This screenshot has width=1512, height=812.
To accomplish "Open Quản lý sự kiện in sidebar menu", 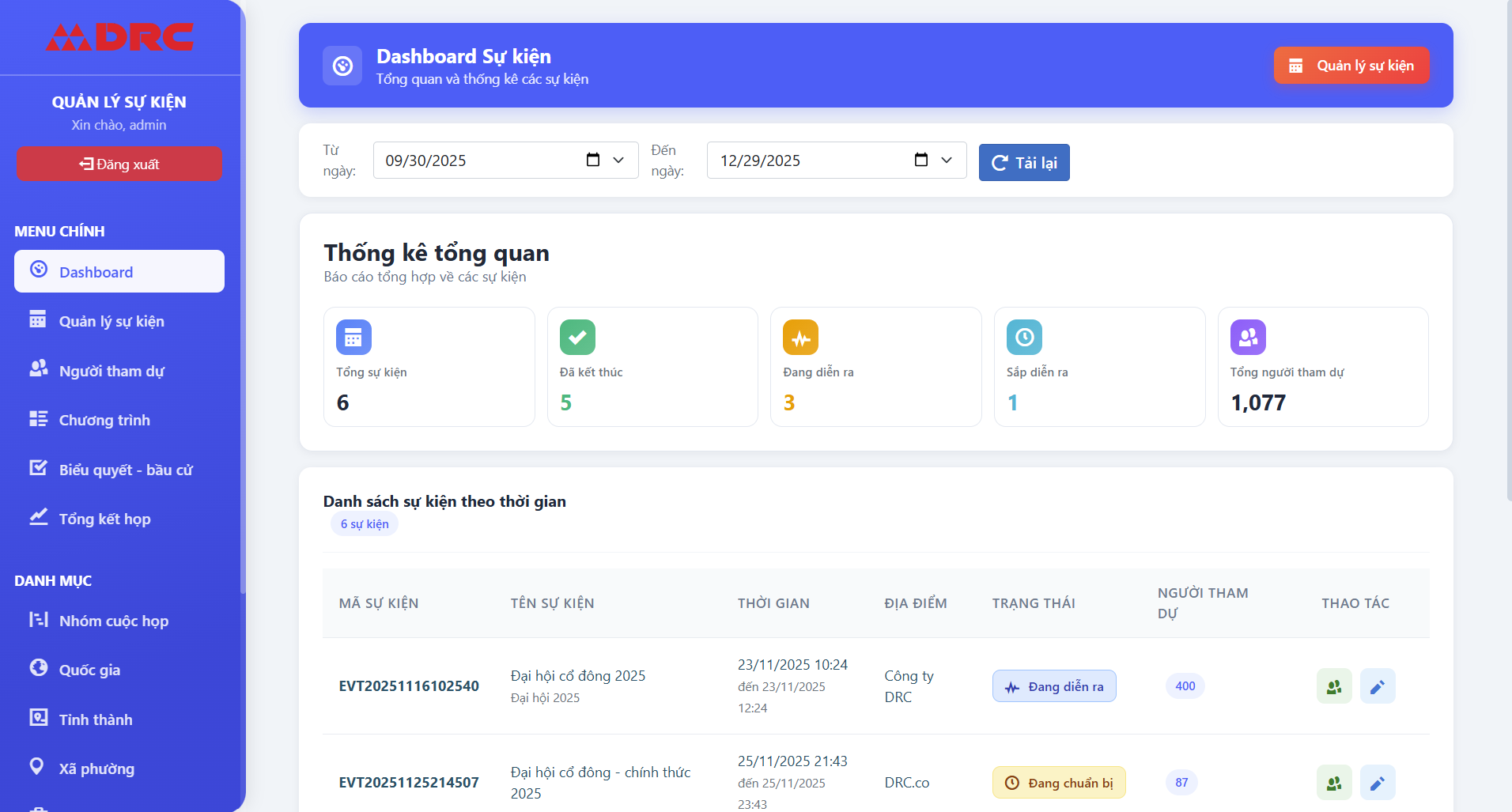I will [x=112, y=321].
